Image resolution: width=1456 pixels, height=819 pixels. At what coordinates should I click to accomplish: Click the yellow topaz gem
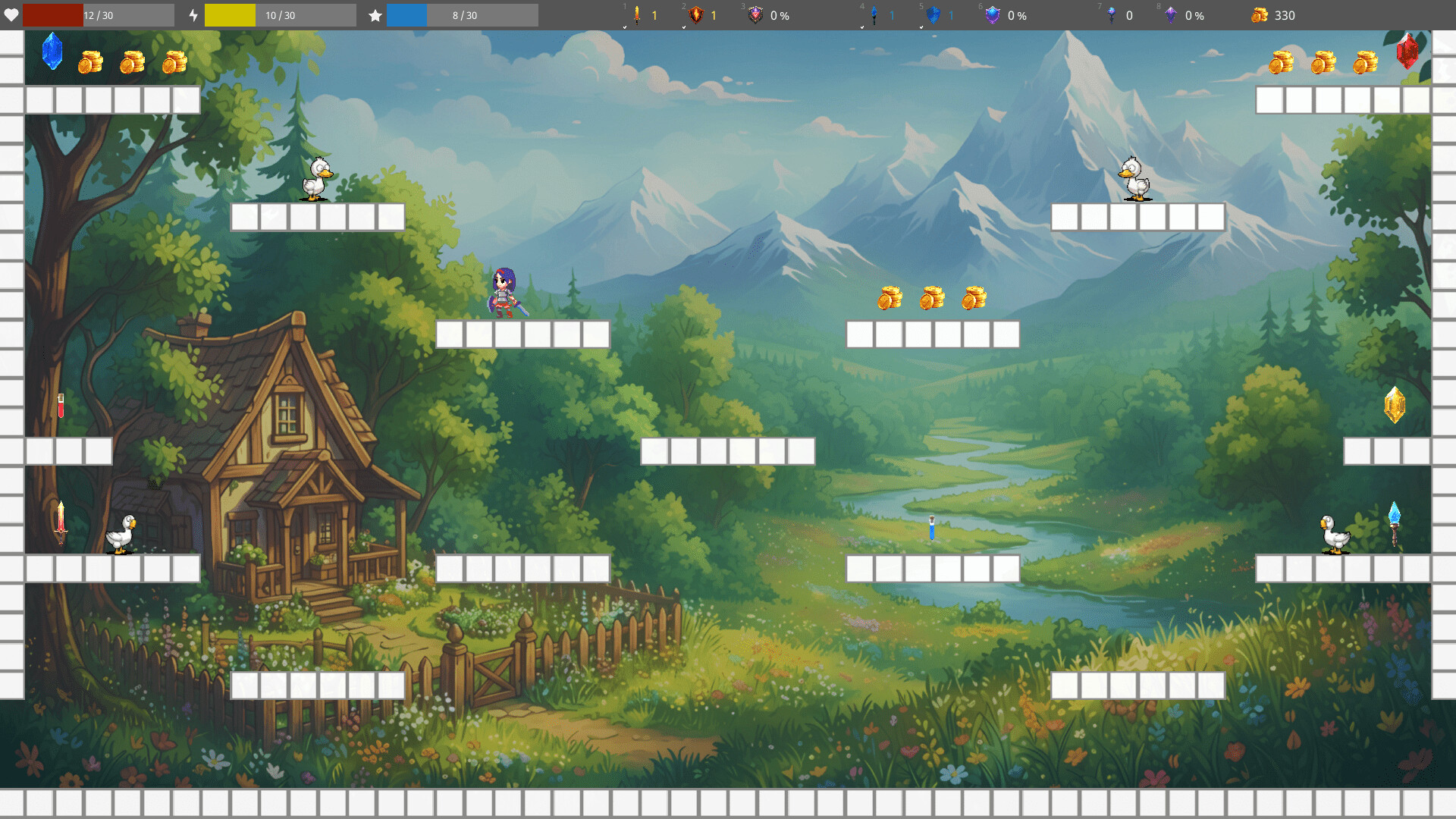tap(1395, 405)
